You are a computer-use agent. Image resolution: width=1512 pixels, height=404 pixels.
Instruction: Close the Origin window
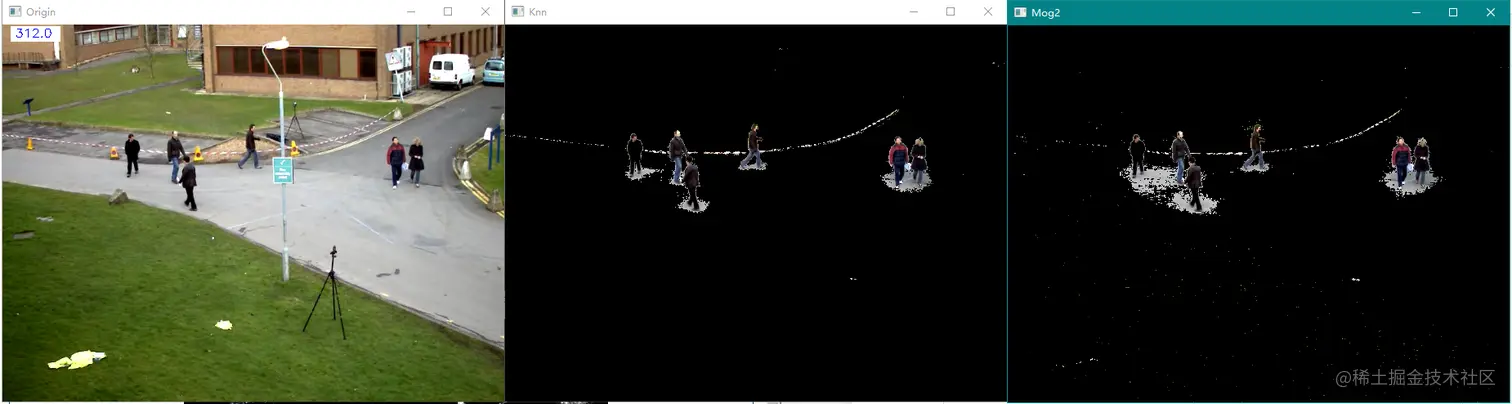click(486, 12)
